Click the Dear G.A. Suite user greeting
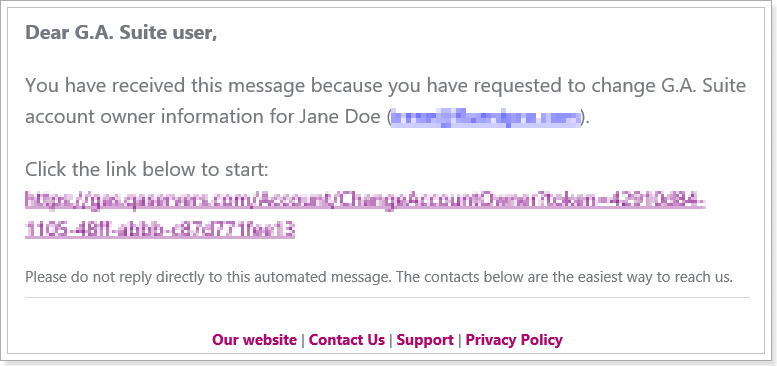Viewport: 777px width, 366px height. (121, 33)
